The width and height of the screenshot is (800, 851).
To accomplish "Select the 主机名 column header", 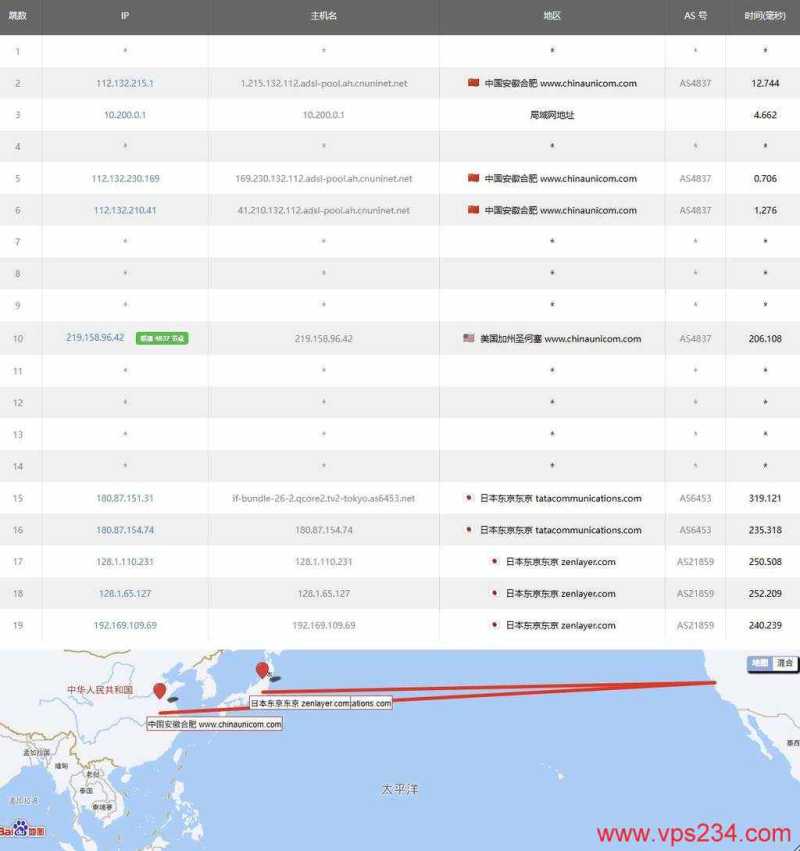I will pos(321,17).
